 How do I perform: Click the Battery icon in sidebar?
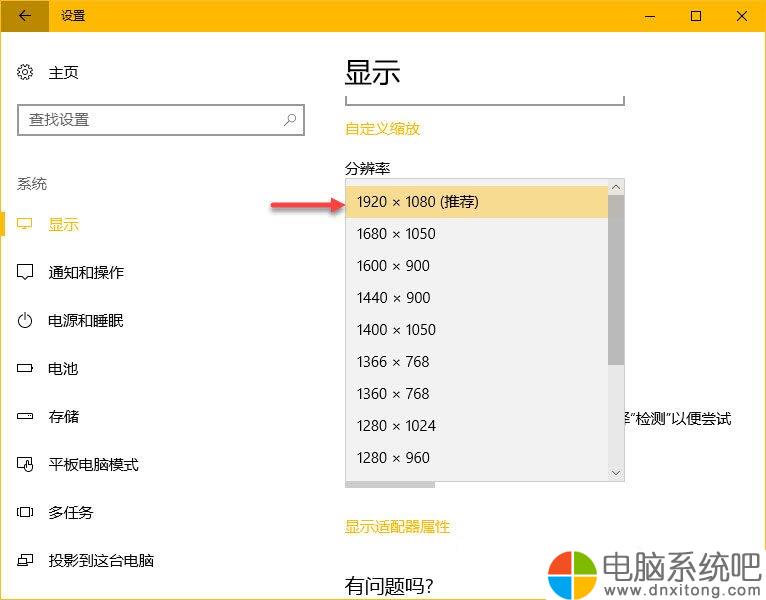26,369
